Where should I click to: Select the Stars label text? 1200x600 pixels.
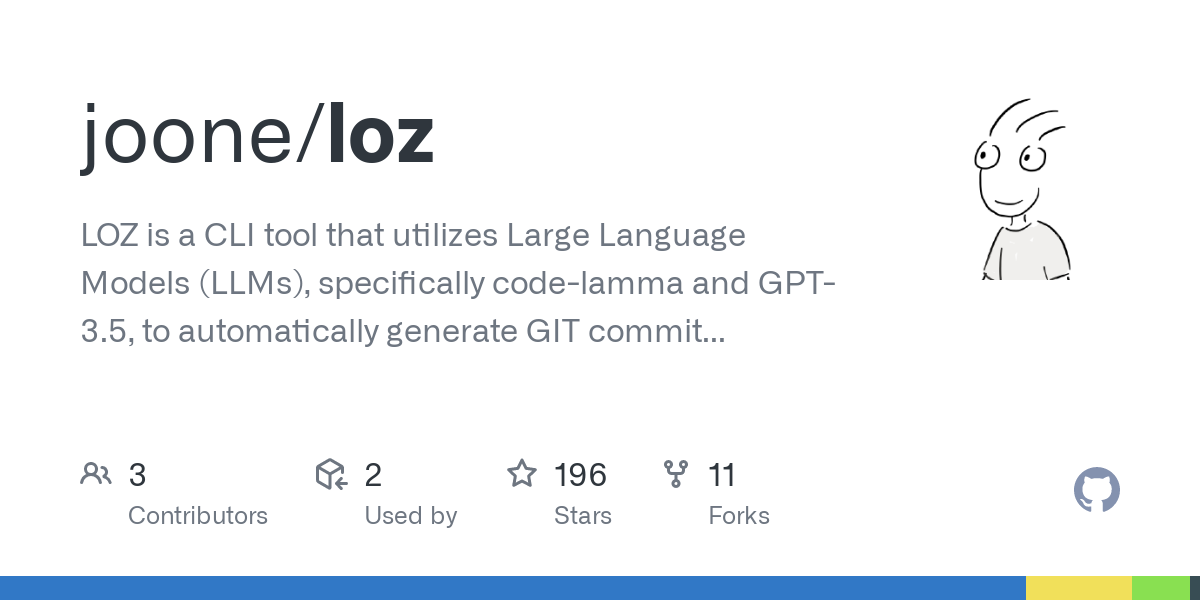coord(583,516)
